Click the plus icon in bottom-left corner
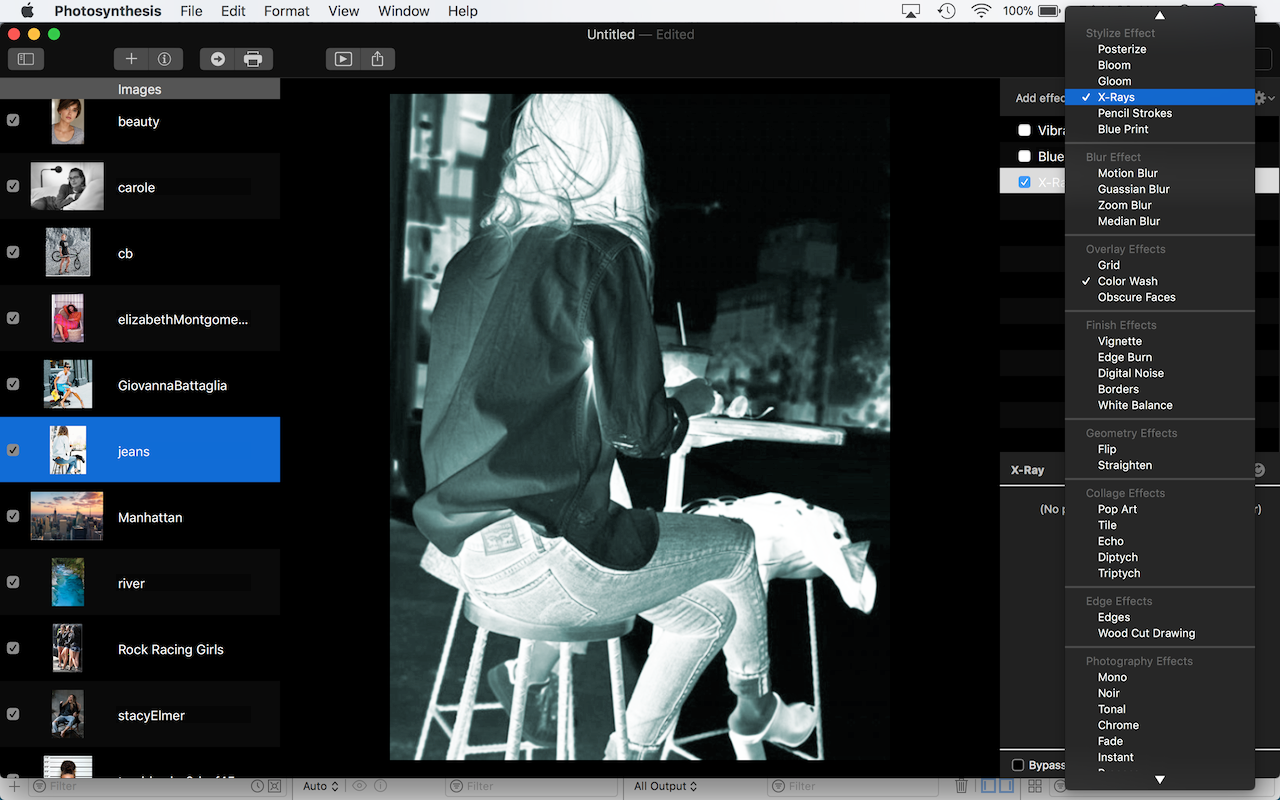Screen dimensions: 1280x800 click(14, 787)
